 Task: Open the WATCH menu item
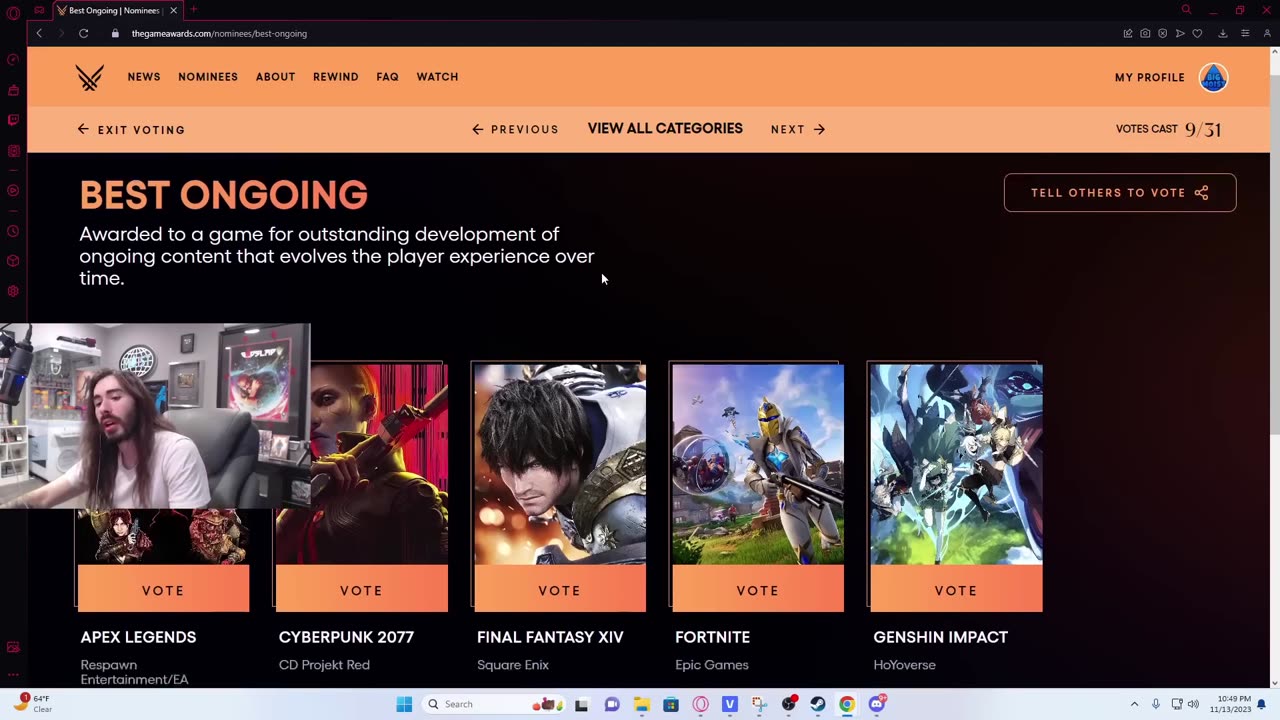click(x=437, y=77)
